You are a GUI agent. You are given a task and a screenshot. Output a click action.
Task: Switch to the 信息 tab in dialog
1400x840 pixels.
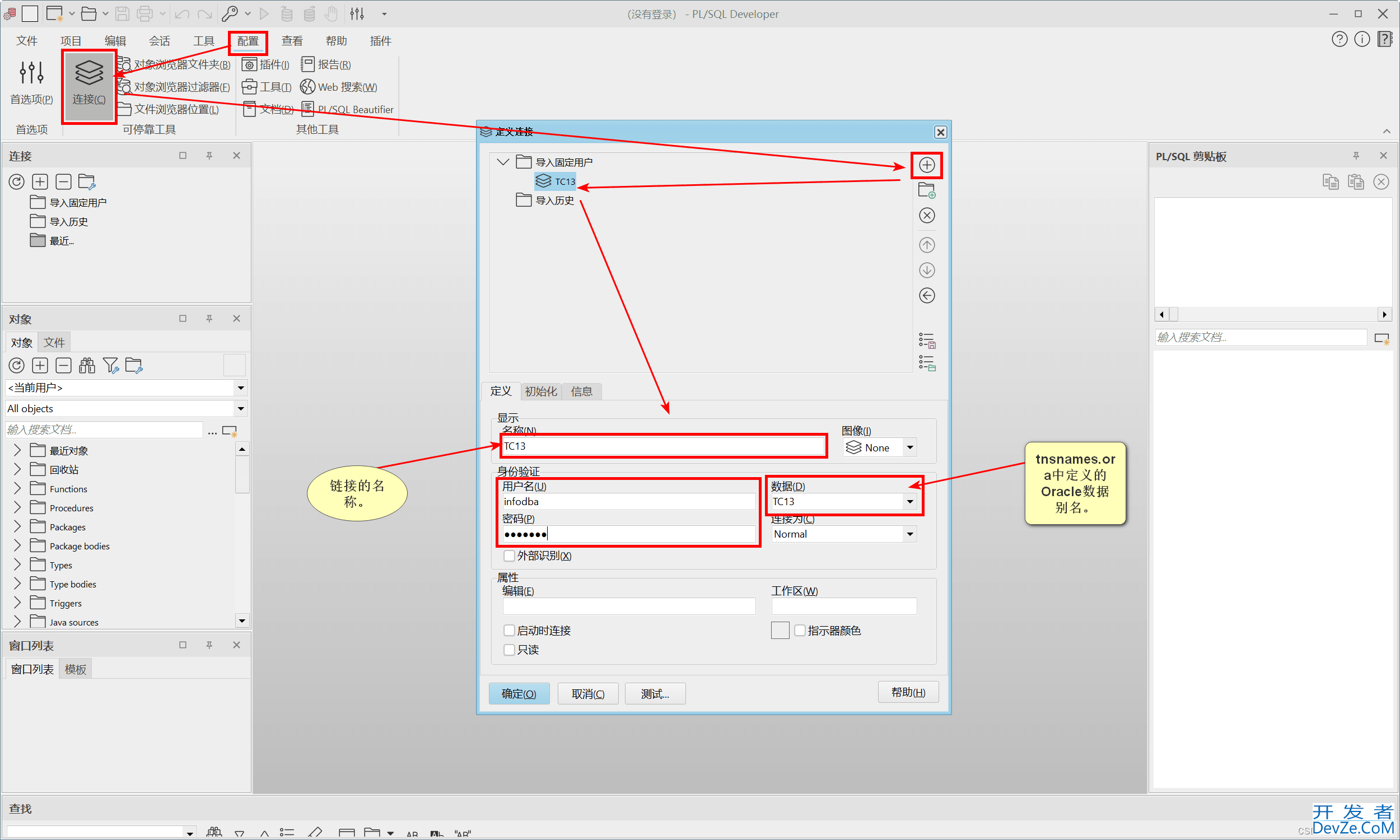(581, 391)
